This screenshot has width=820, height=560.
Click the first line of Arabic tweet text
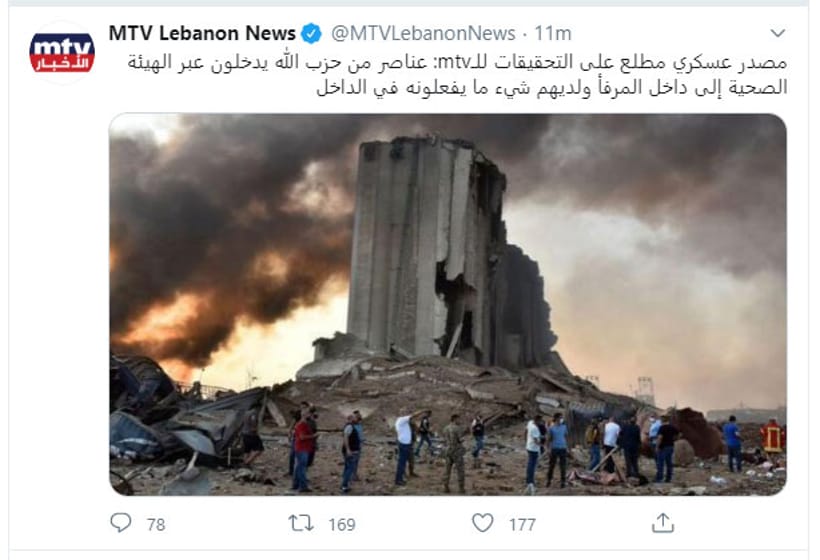pyautogui.click(x=458, y=63)
